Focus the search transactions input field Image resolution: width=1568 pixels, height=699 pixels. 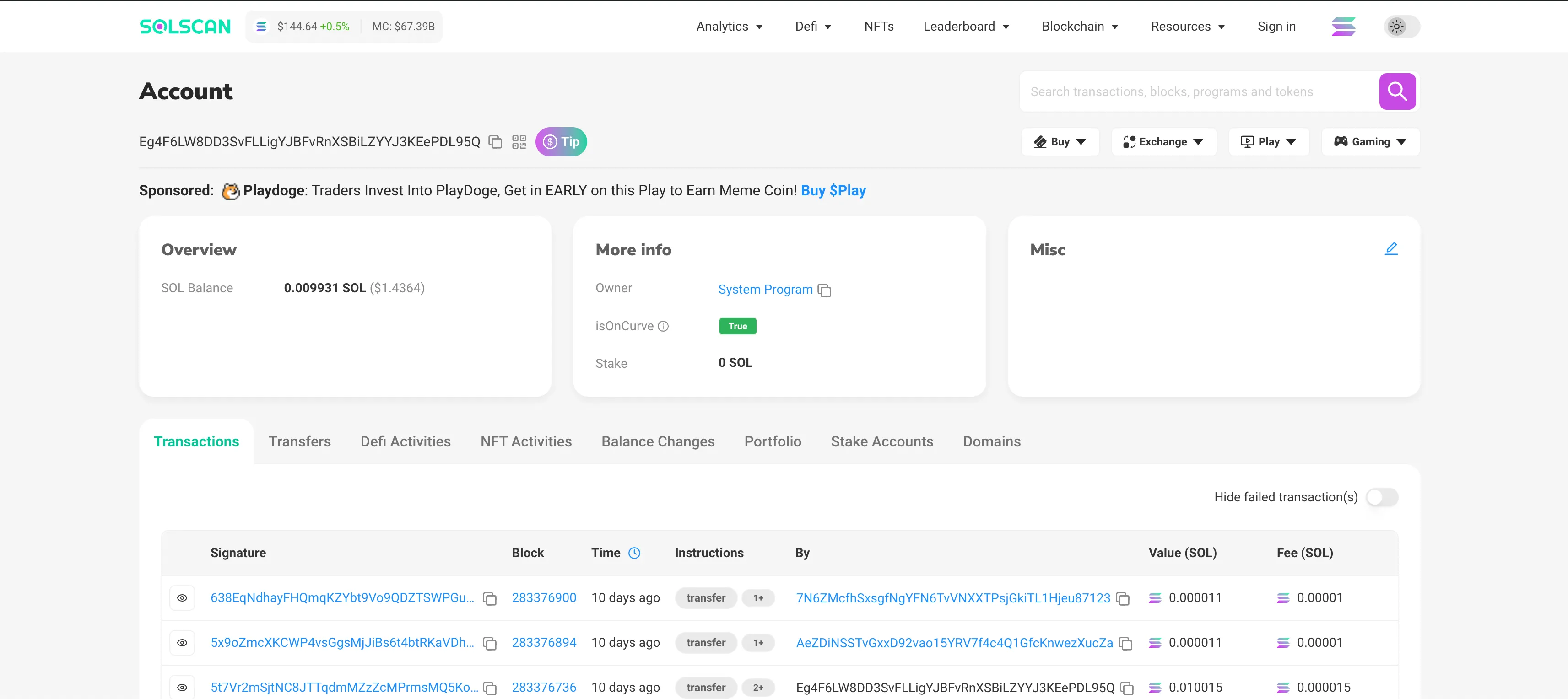click(x=1198, y=92)
